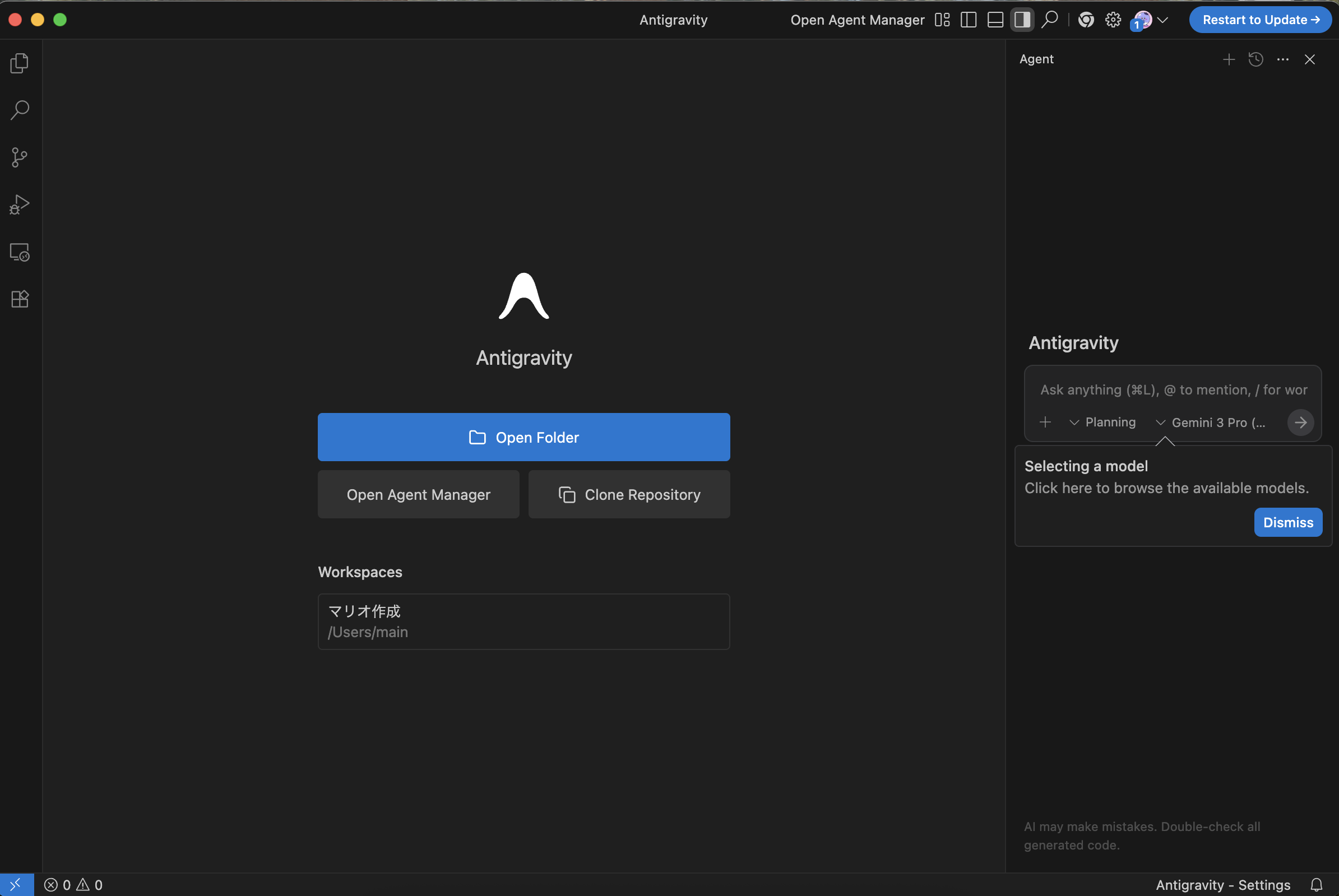
Task: Expand the Planning mode dropdown
Action: point(1102,423)
